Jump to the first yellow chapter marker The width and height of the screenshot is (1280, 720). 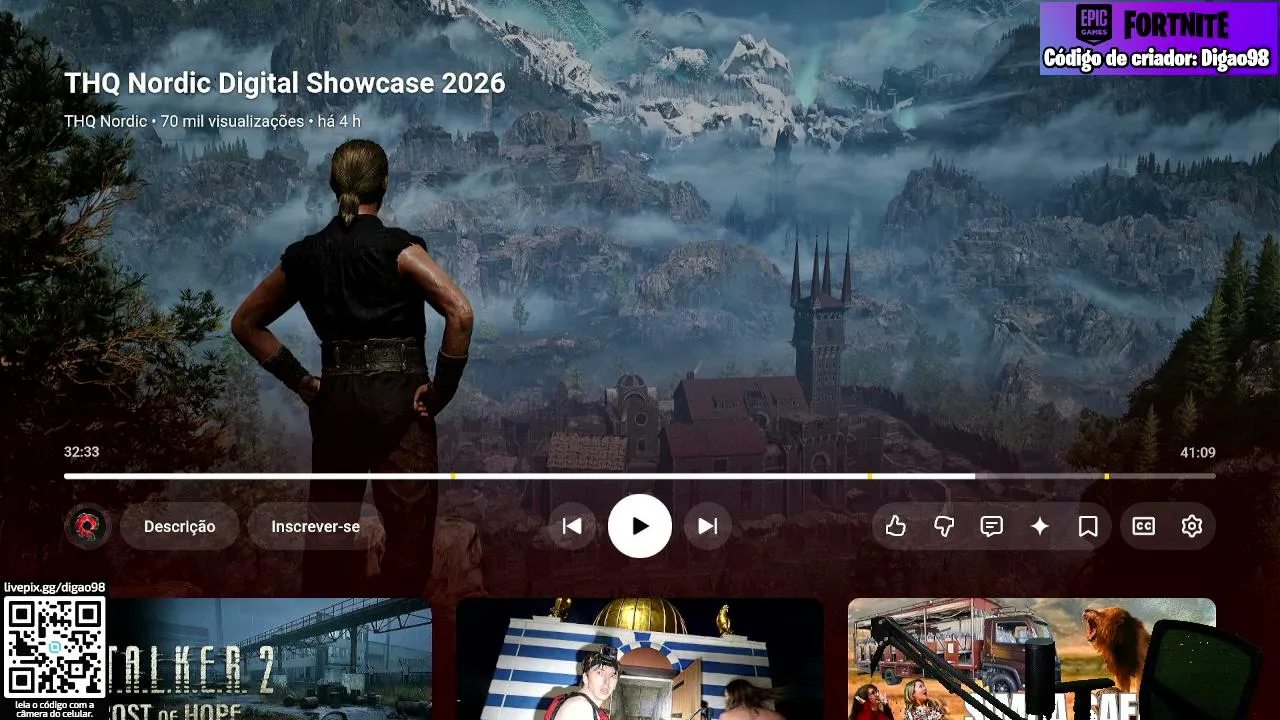(453, 476)
